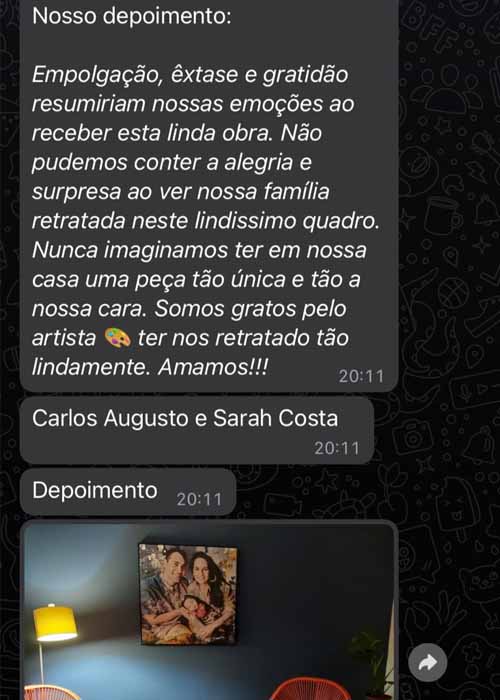Tap the word "Empolgação" in the testimonial
The height and width of the screenshot is (700, 500).
[x=95, y=75]
